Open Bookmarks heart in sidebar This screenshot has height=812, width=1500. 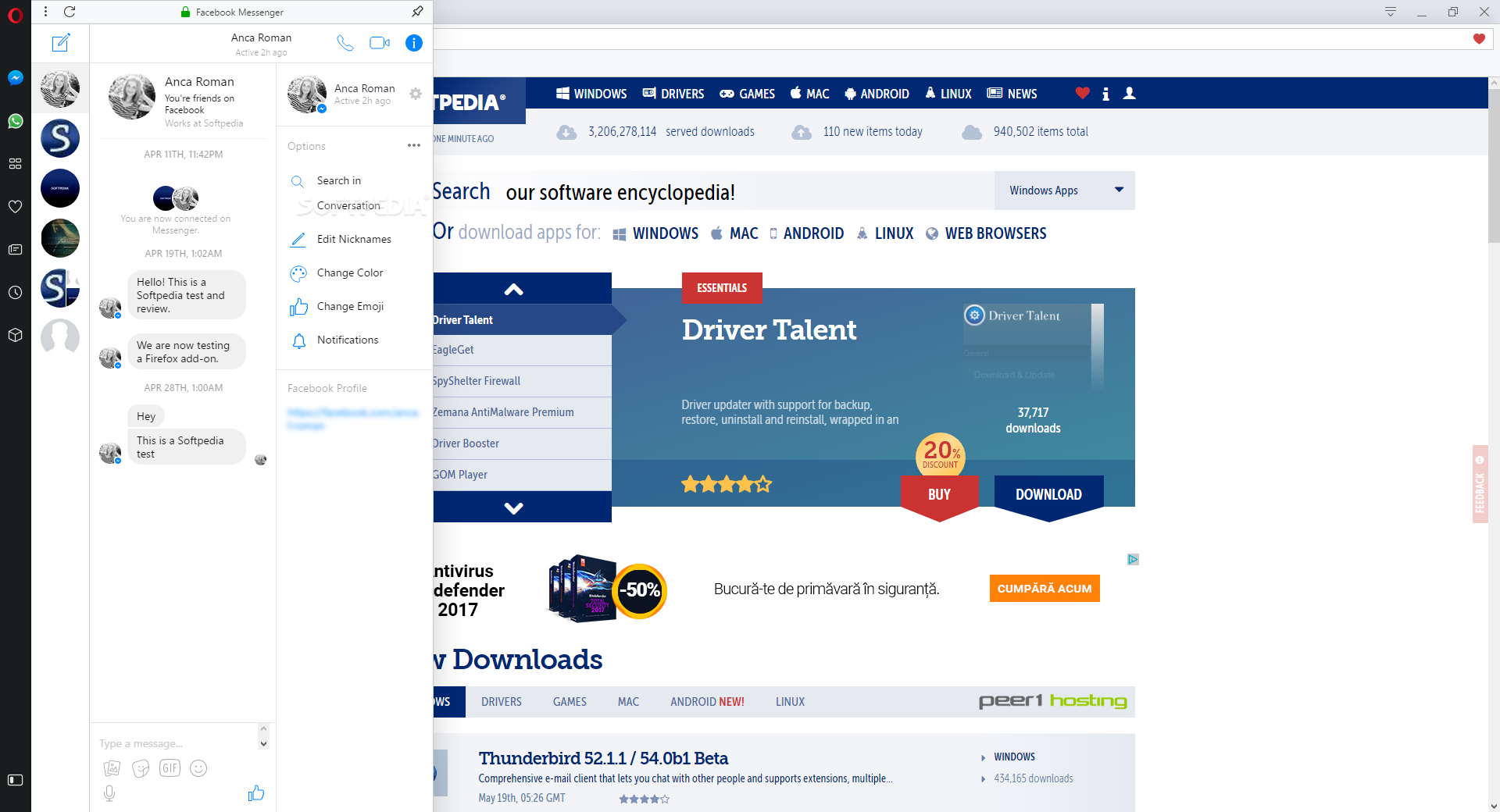click(x=15, y=207)
